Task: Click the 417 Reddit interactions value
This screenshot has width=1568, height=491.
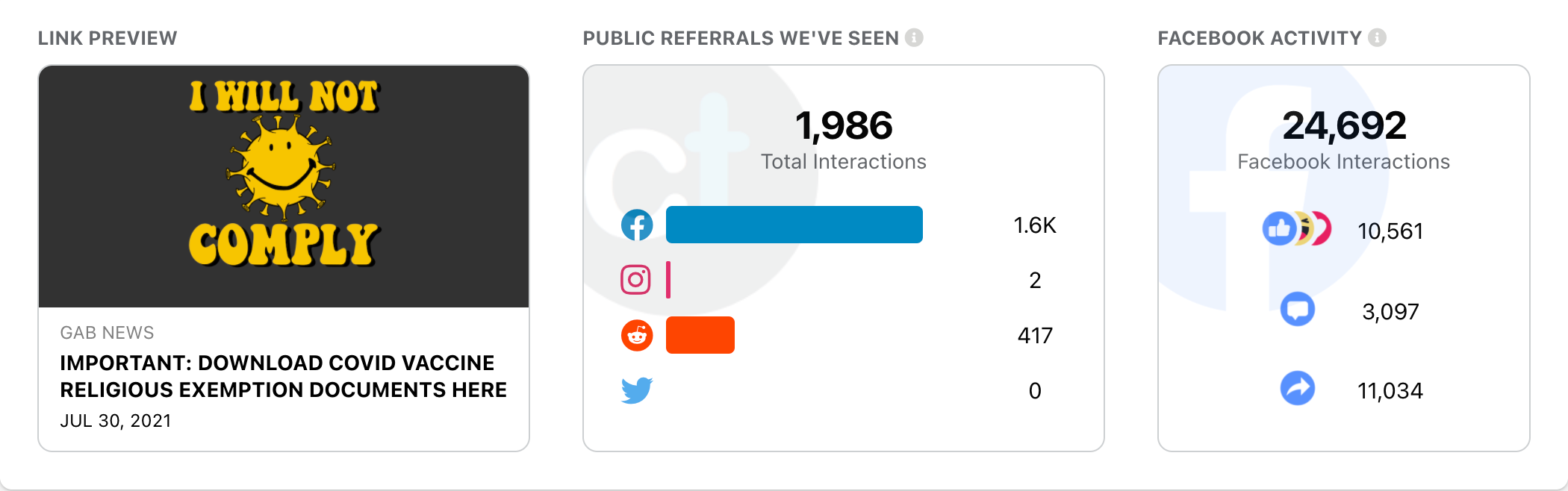Action: tap(1035, 336)
